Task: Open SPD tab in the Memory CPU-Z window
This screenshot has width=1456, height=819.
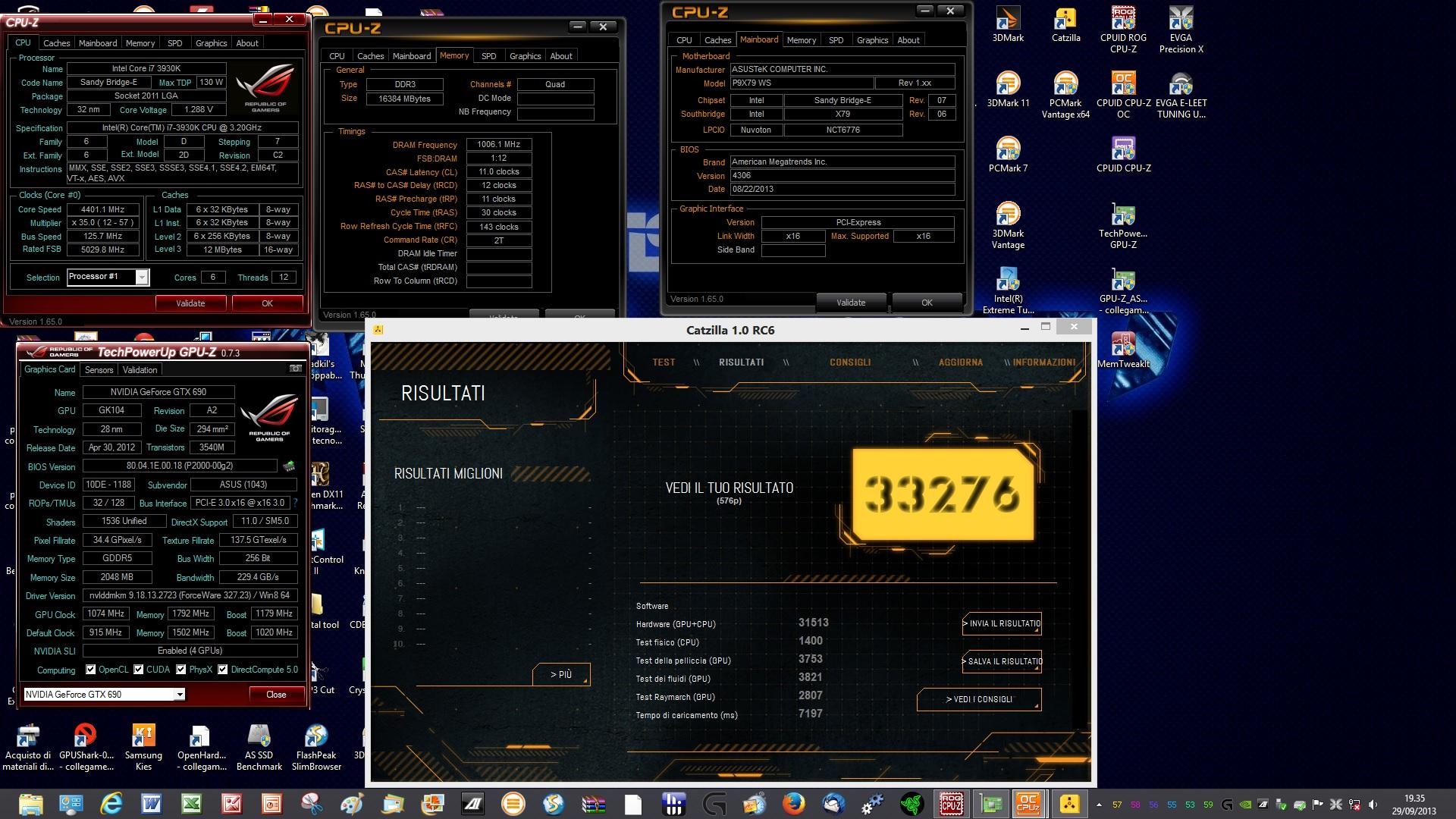Action: click(x=489, y=56)
